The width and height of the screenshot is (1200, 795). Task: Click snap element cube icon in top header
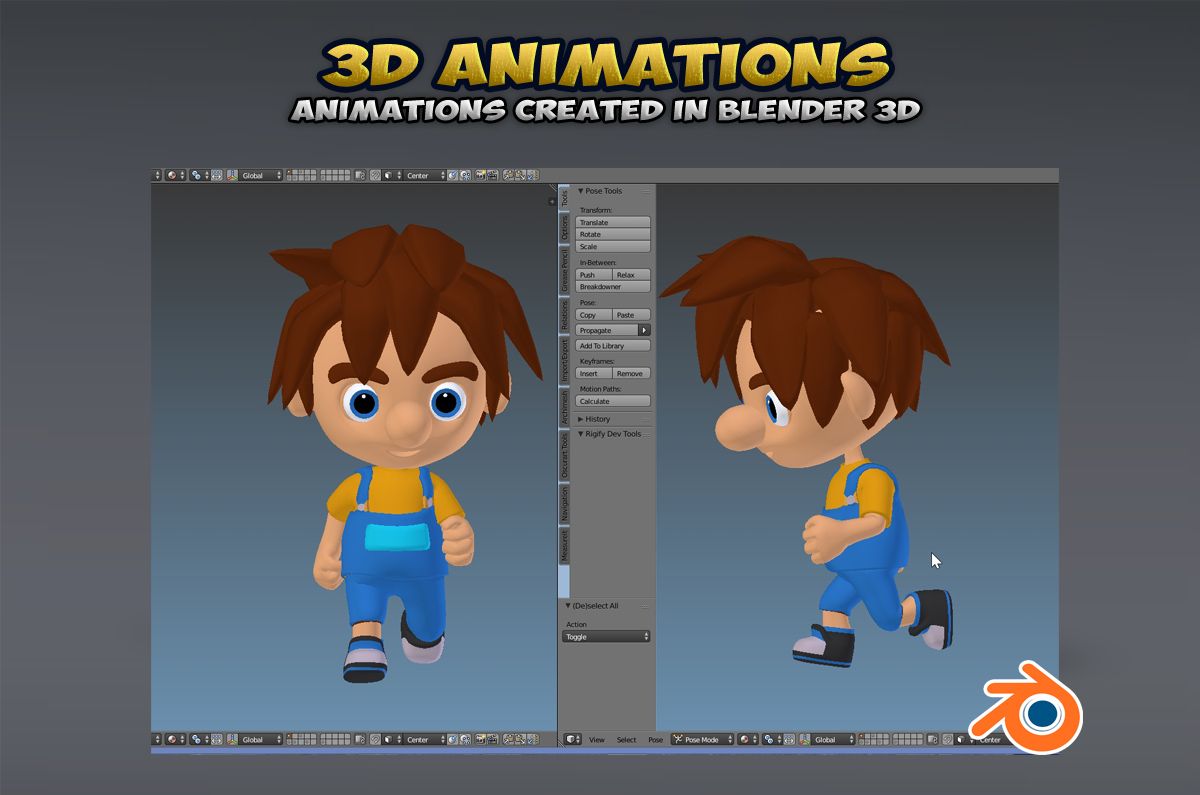coord(390,175)
